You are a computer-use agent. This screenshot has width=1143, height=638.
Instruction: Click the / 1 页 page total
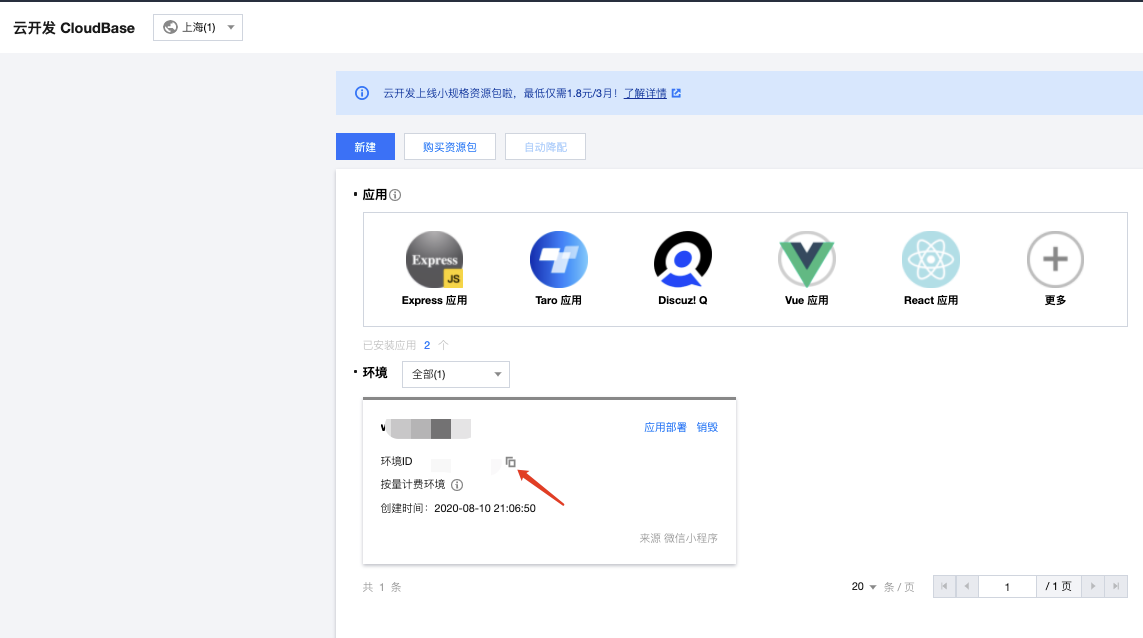tap(1058, 586)
